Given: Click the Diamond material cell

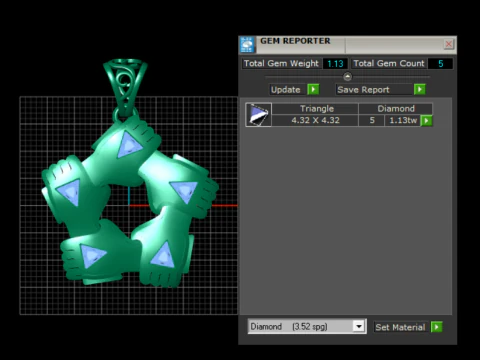Looking at the screenshot, I should 396,109.
